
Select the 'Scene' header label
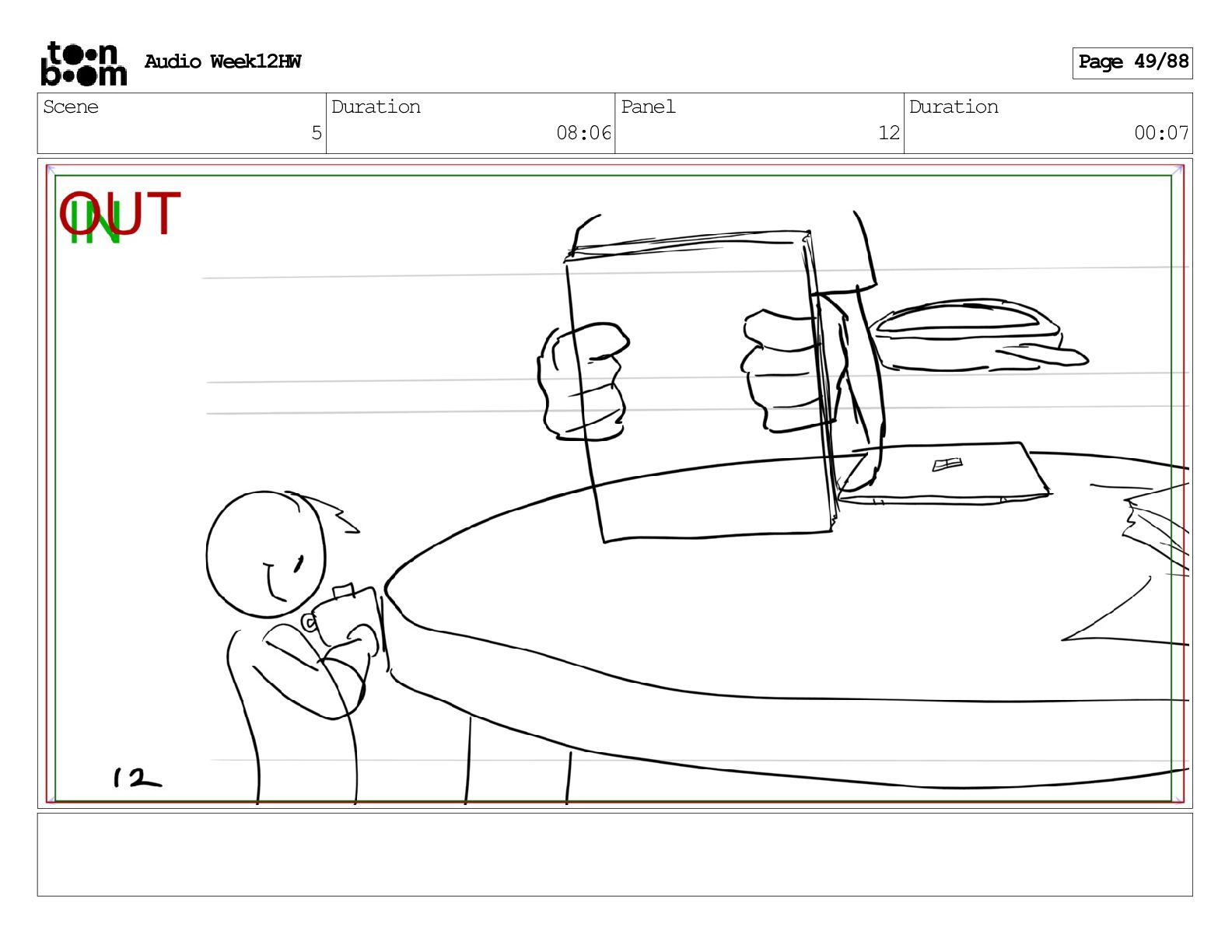tap(71, 107)
